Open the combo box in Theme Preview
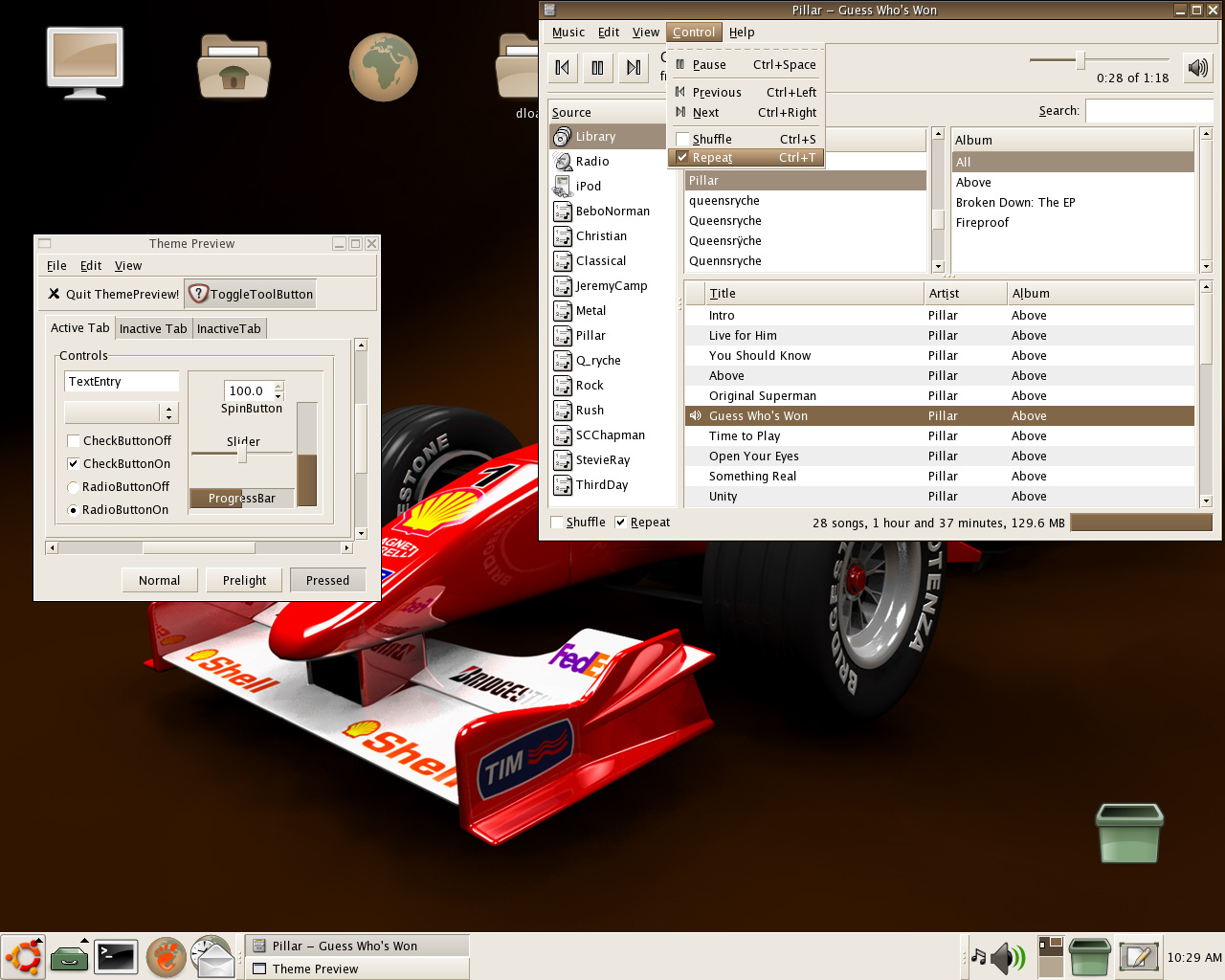Image resolution: width=1225 pixels, height=980 pixels. point(122,412)
